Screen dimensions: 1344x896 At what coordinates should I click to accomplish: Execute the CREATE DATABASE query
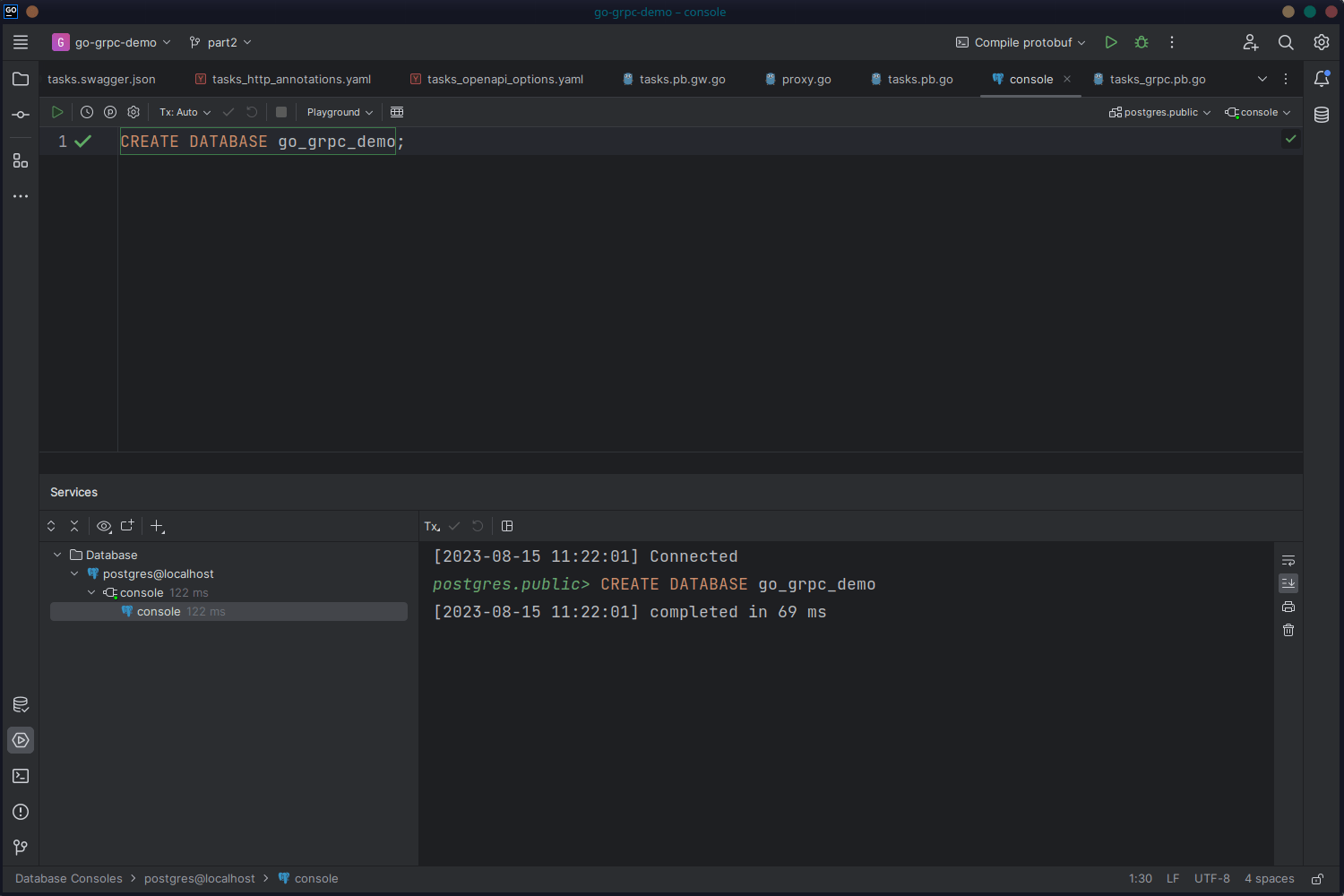click(x=56, y=111)
